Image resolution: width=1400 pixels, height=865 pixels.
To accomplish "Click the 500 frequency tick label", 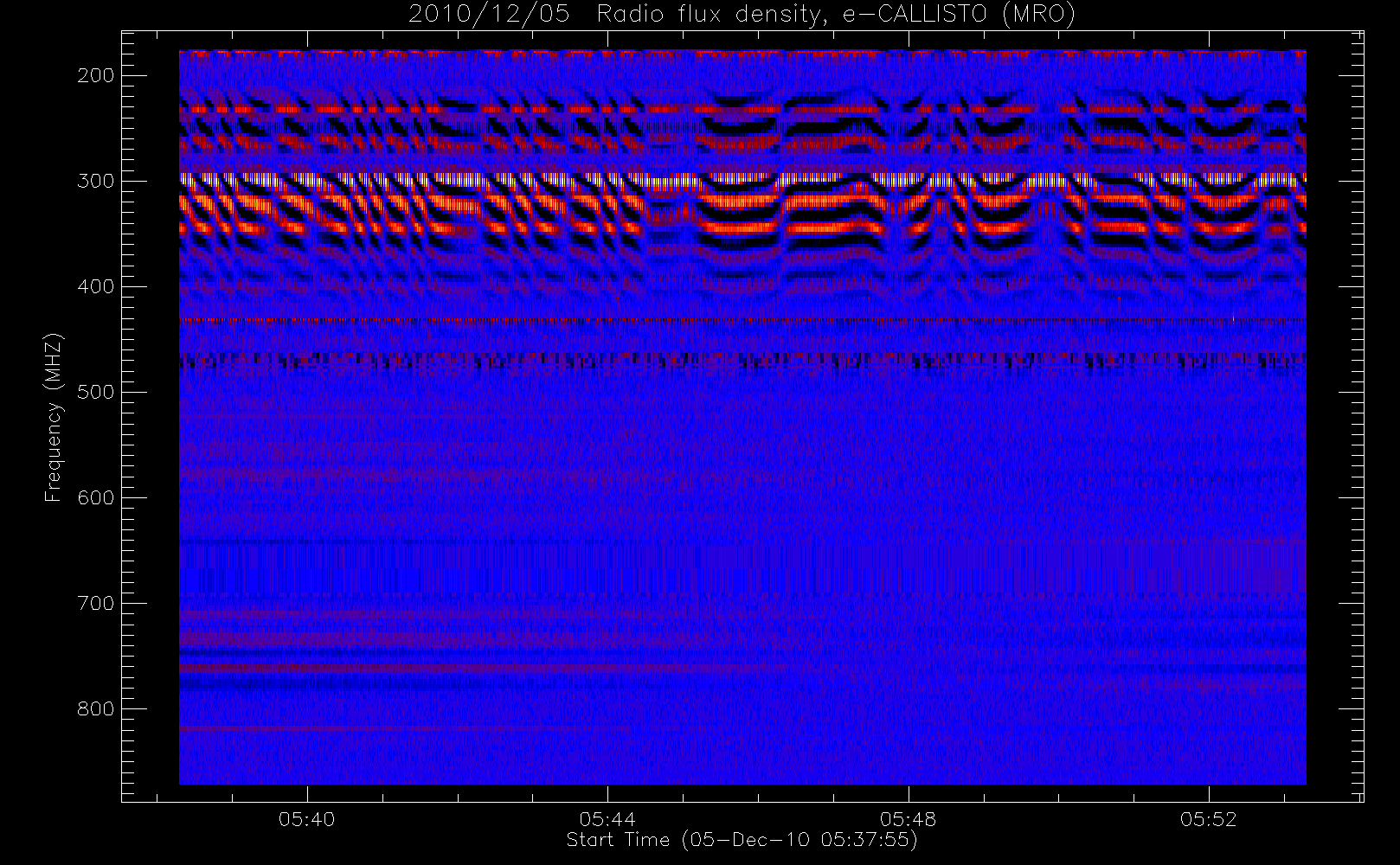I will point(96,392).
